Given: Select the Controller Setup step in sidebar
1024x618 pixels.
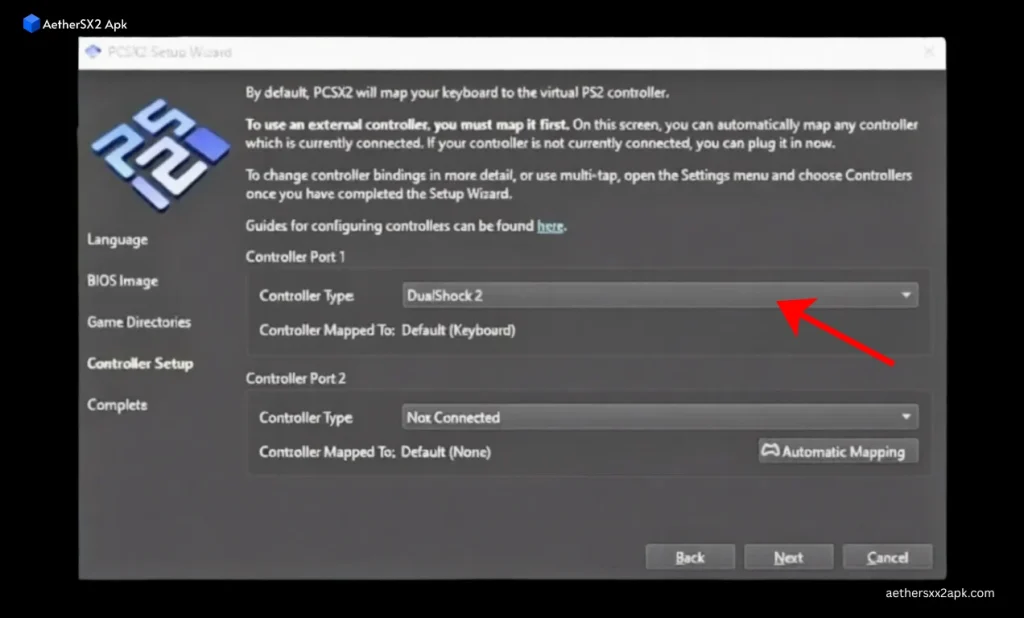Looking at the screenshot, I should (140, 363).
